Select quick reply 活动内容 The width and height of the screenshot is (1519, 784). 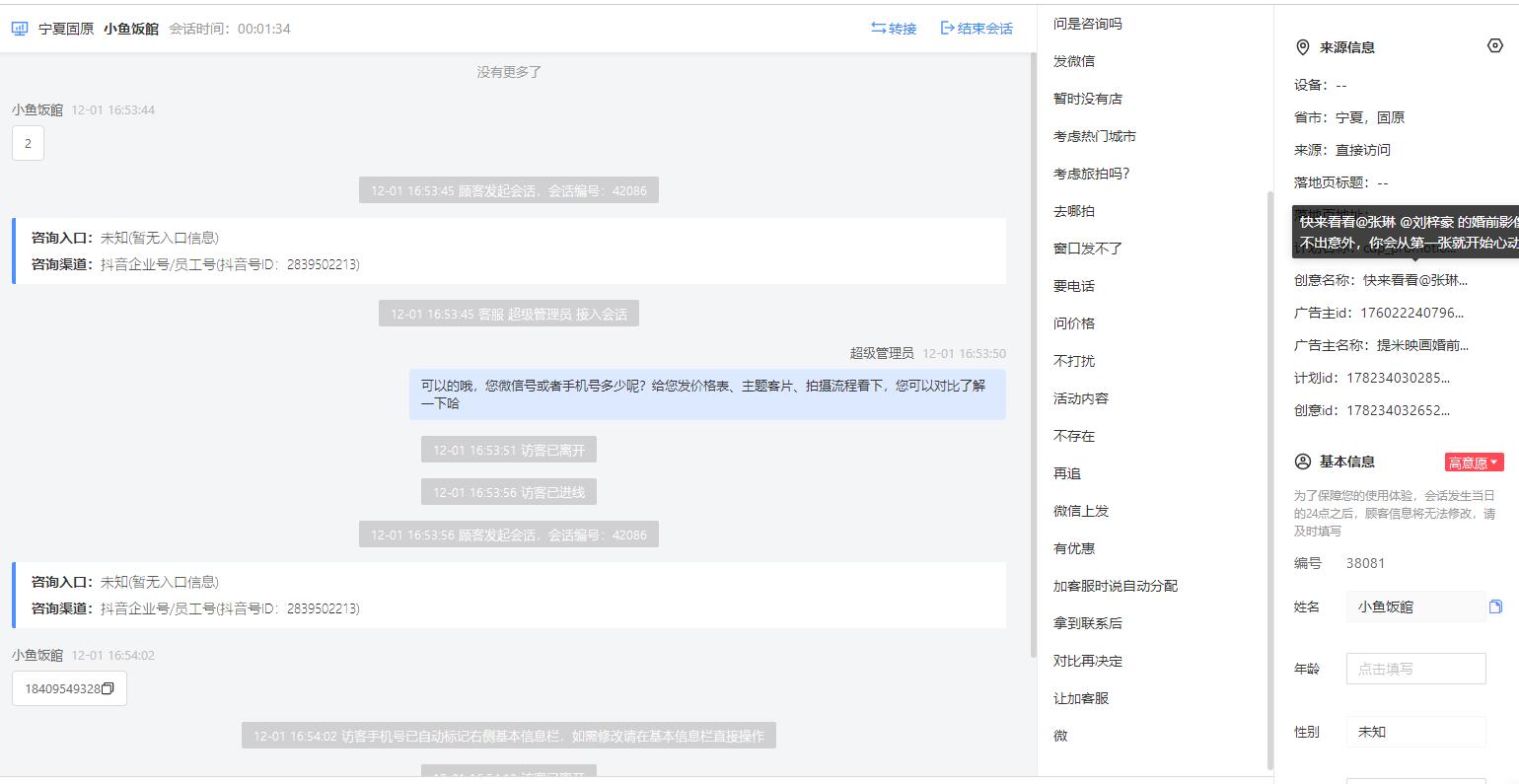click(1080, 398)
